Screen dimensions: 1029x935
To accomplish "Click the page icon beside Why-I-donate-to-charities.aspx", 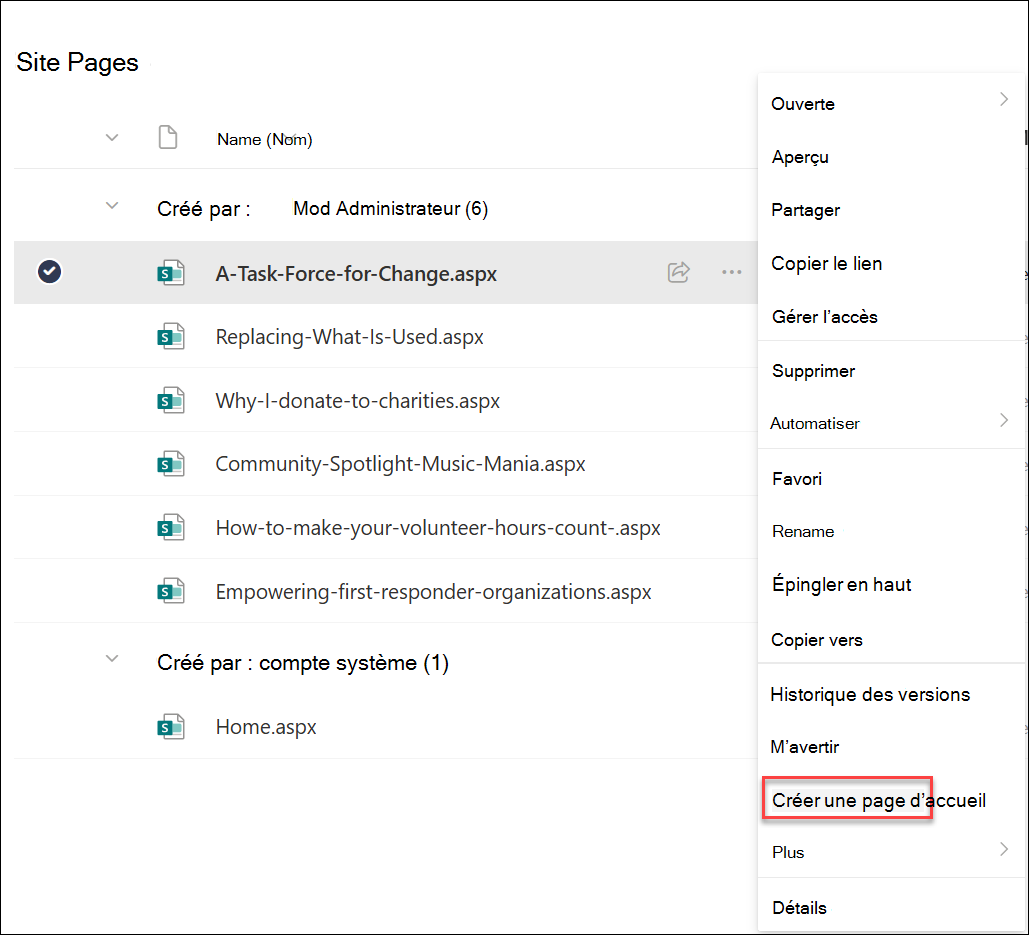I will click(171, 400).
